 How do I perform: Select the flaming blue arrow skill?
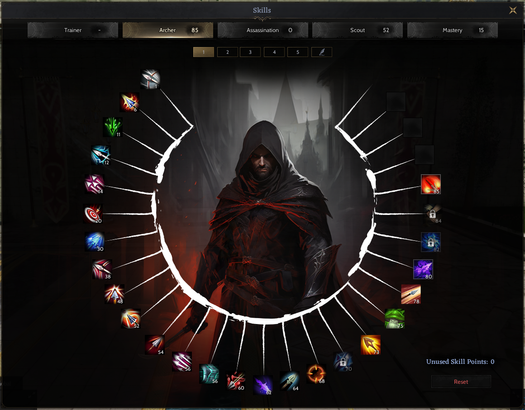click(x=129, y=102)
